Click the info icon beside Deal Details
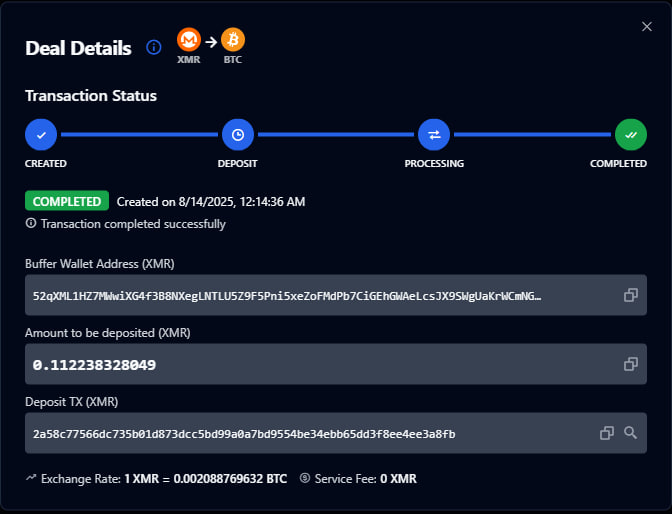 click(x=153, y=47)
